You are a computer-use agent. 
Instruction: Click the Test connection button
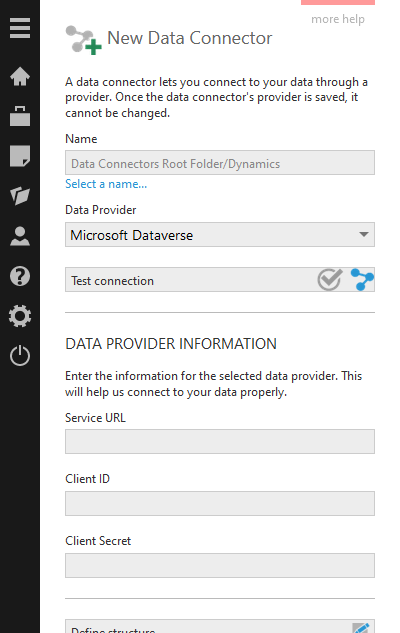point(220,279)
